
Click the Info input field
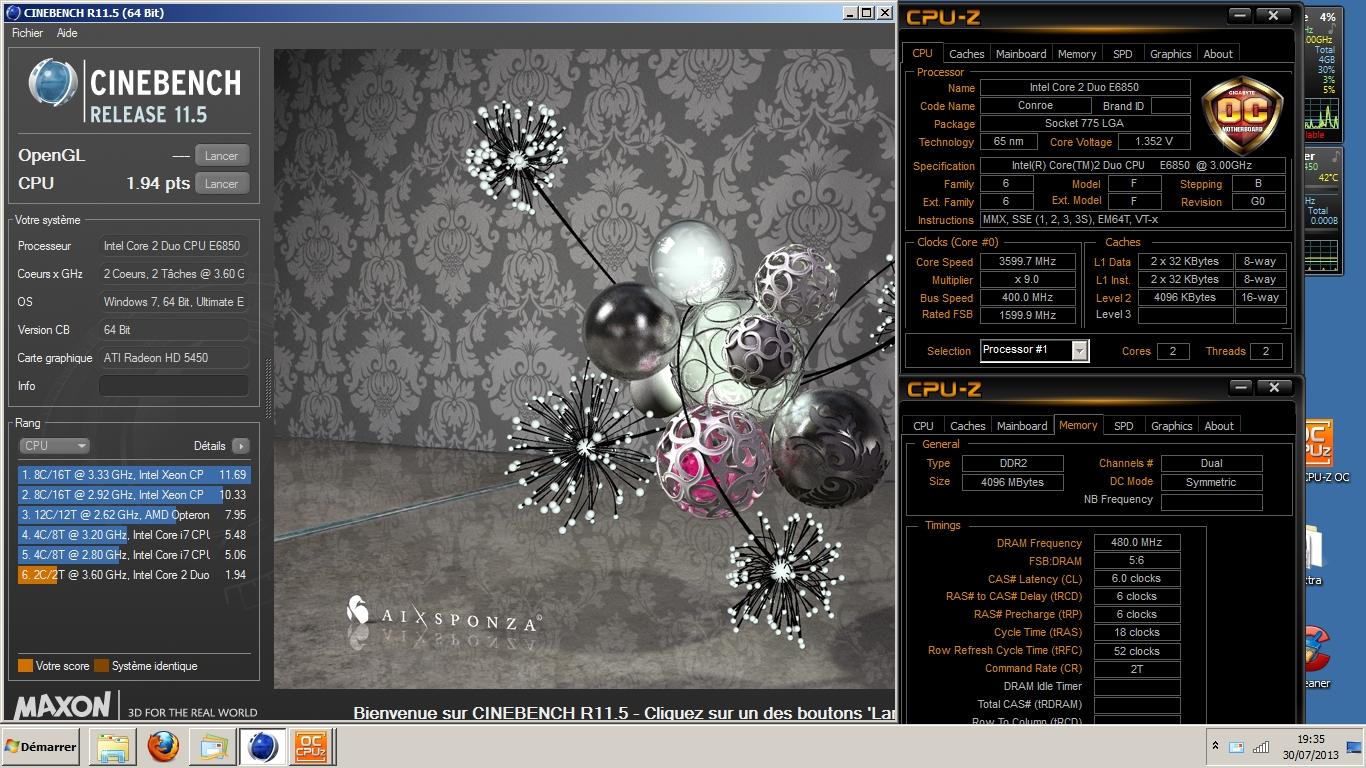(174, 385)
